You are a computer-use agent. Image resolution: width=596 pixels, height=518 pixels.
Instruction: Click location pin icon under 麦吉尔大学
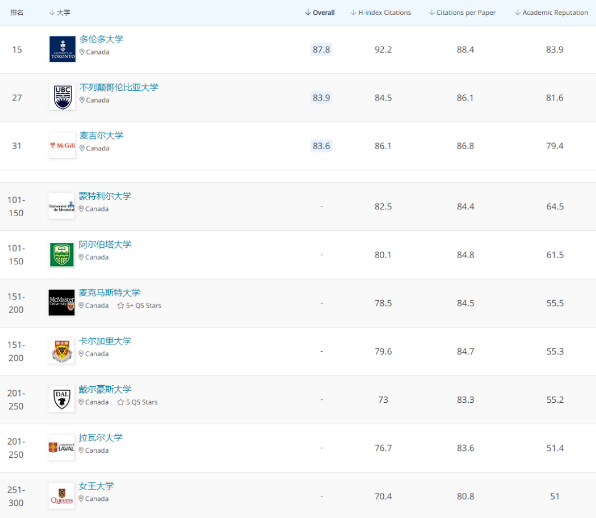click(82, 148)
